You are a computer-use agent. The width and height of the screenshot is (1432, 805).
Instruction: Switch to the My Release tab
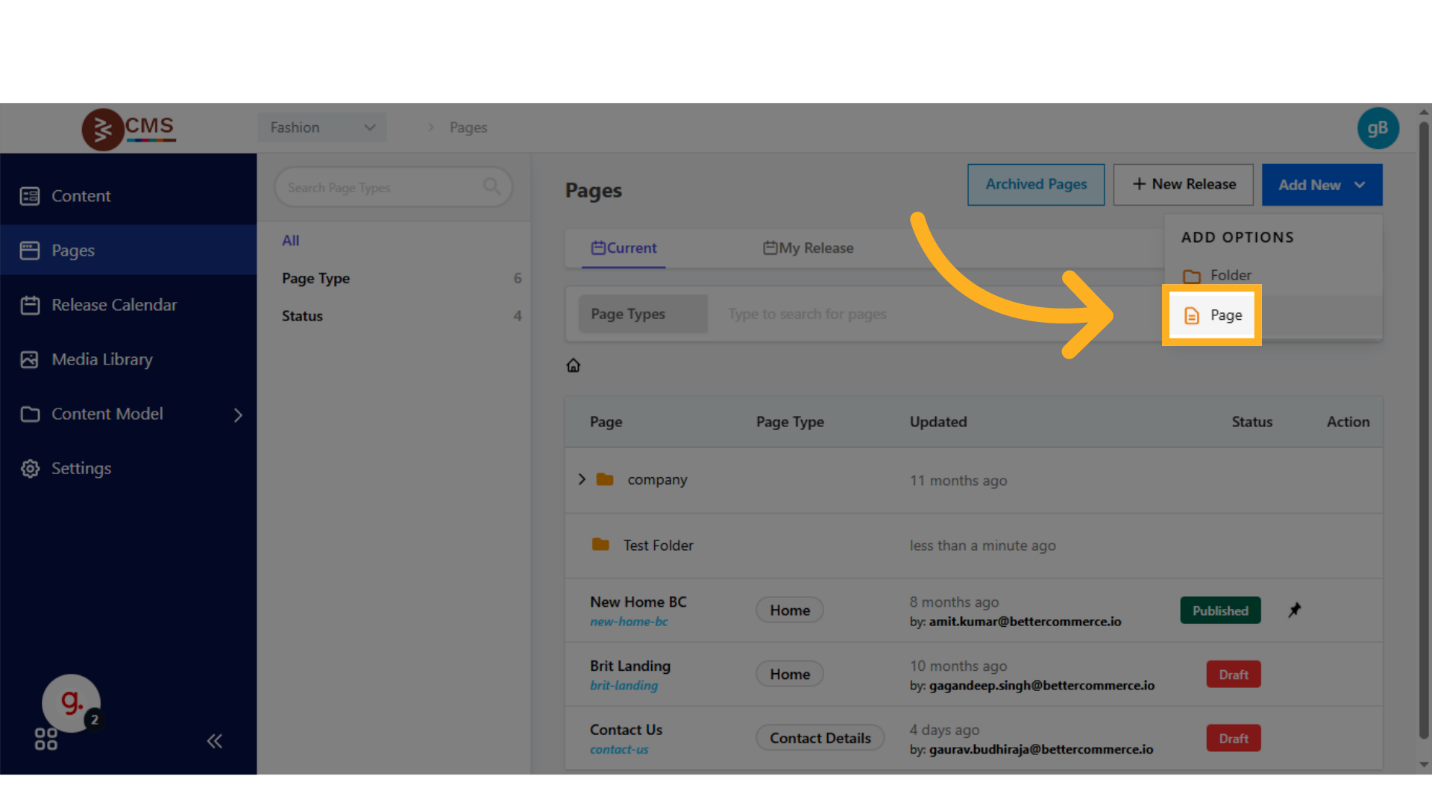coord(808,248)
